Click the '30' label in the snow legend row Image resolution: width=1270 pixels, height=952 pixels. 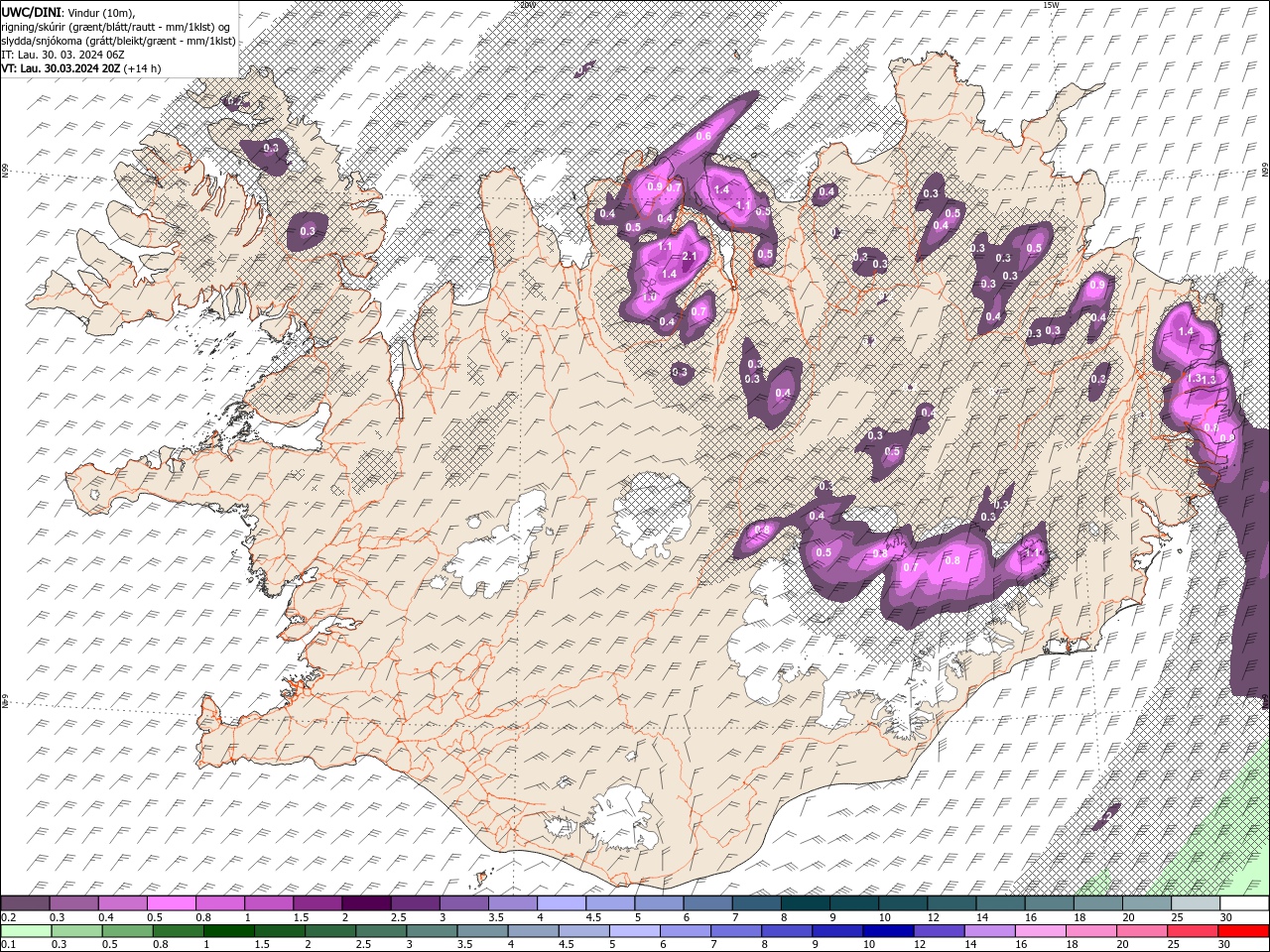(x=1226, y=917)
